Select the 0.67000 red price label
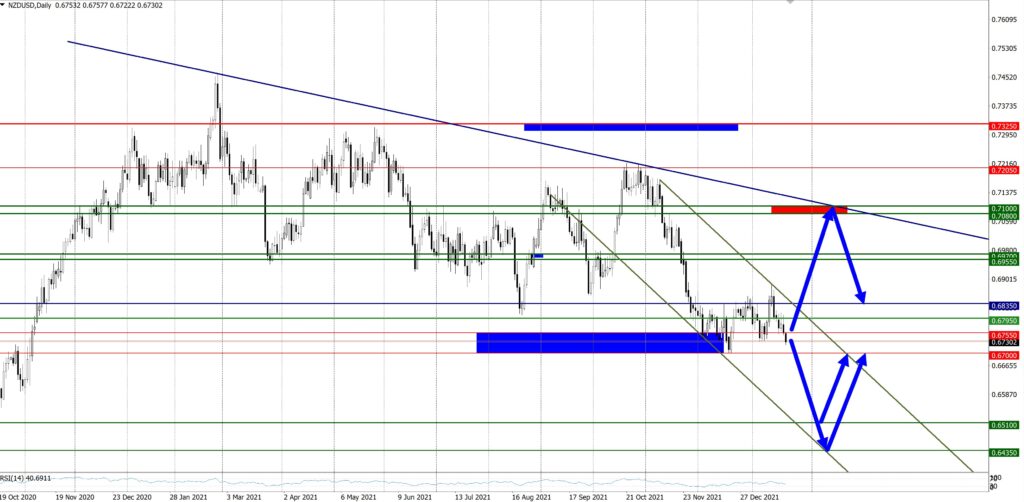Viewport: 1024px width, 502px height. click(1004, 354)
